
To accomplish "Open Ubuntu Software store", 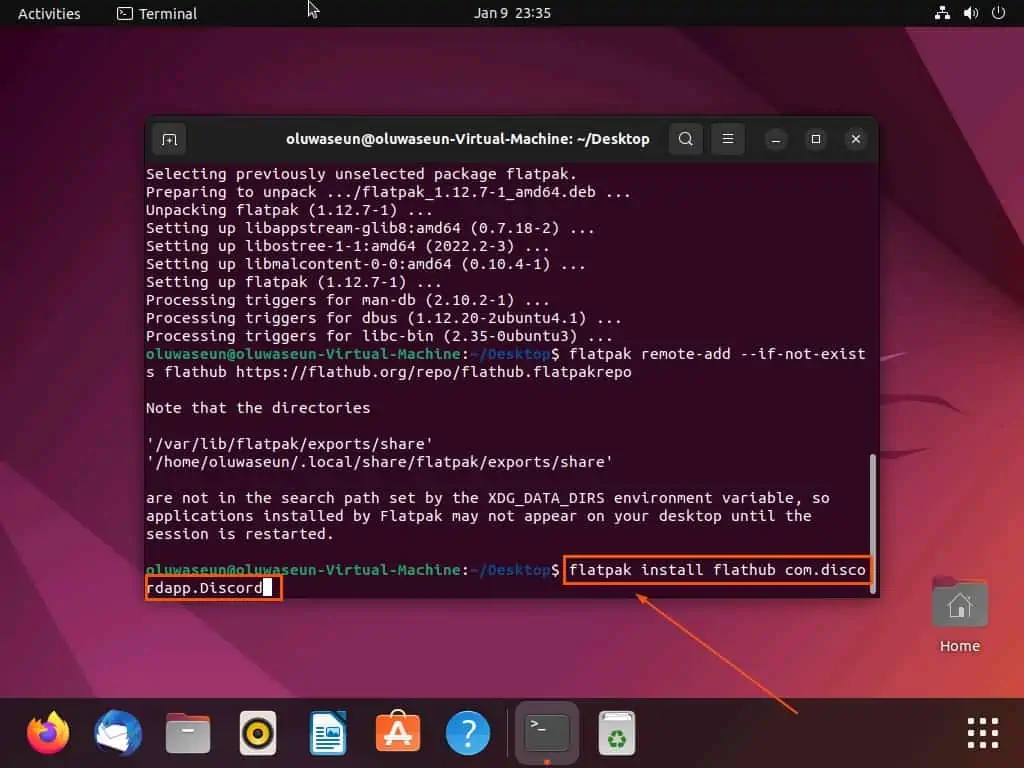I will click(x=398, y=733).
